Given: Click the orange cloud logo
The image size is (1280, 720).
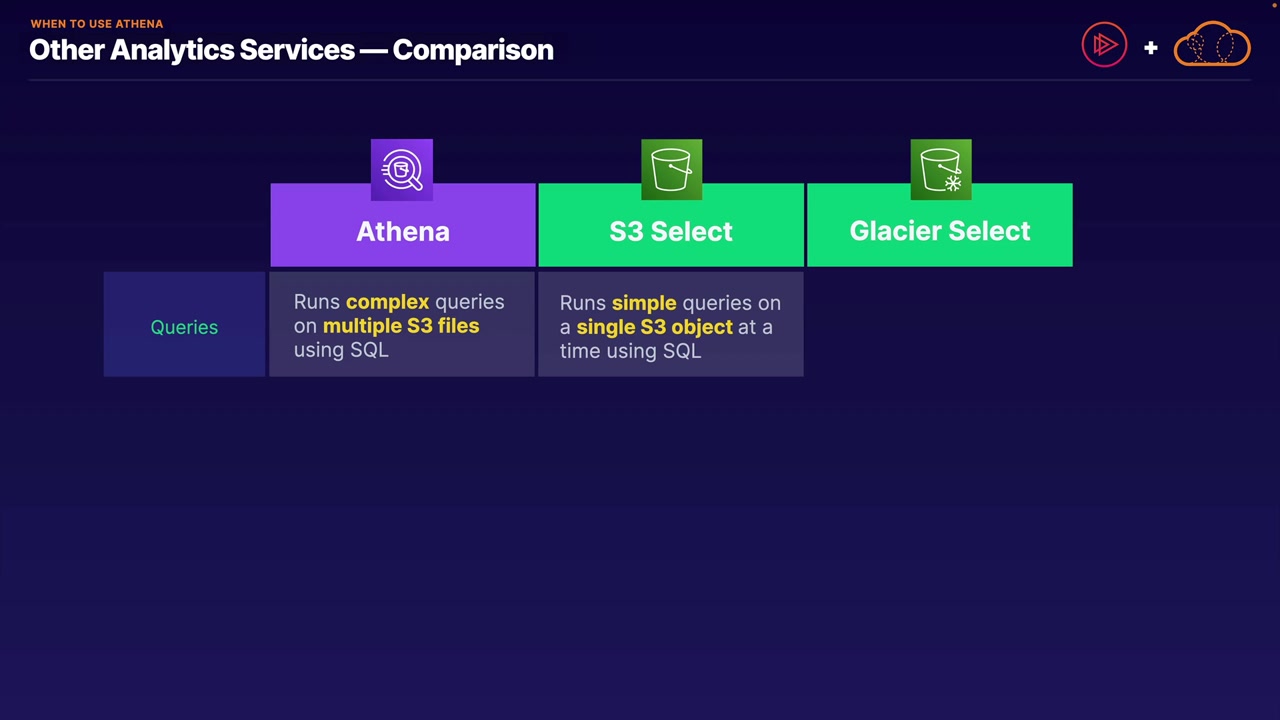Looking at the screenshot, I should point(1212,46).
